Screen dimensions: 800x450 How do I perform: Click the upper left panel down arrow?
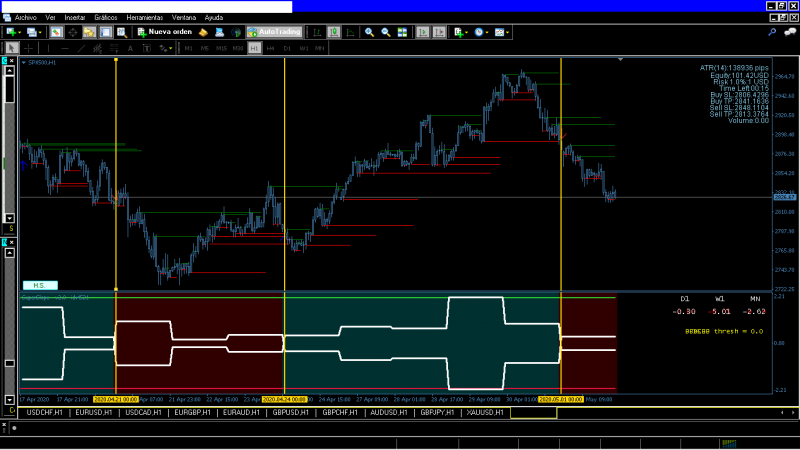pos(10,218)
